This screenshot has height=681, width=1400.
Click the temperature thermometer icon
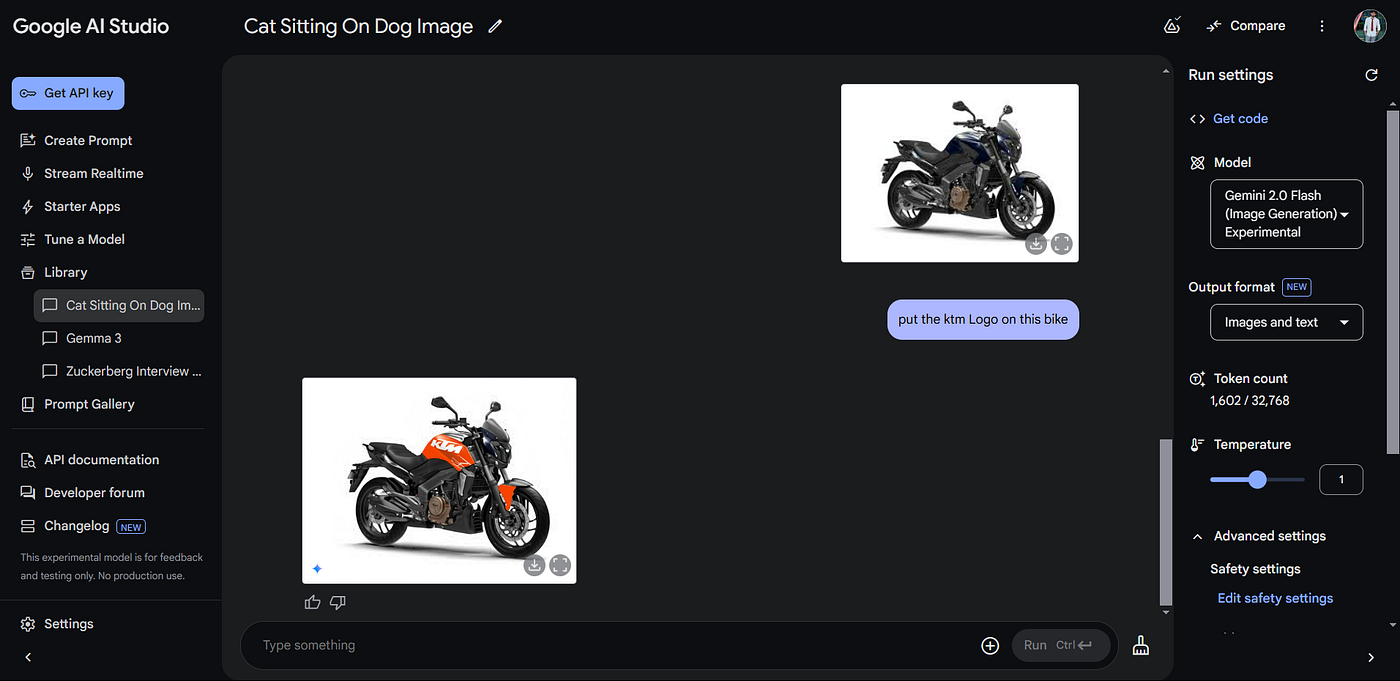1197,445
